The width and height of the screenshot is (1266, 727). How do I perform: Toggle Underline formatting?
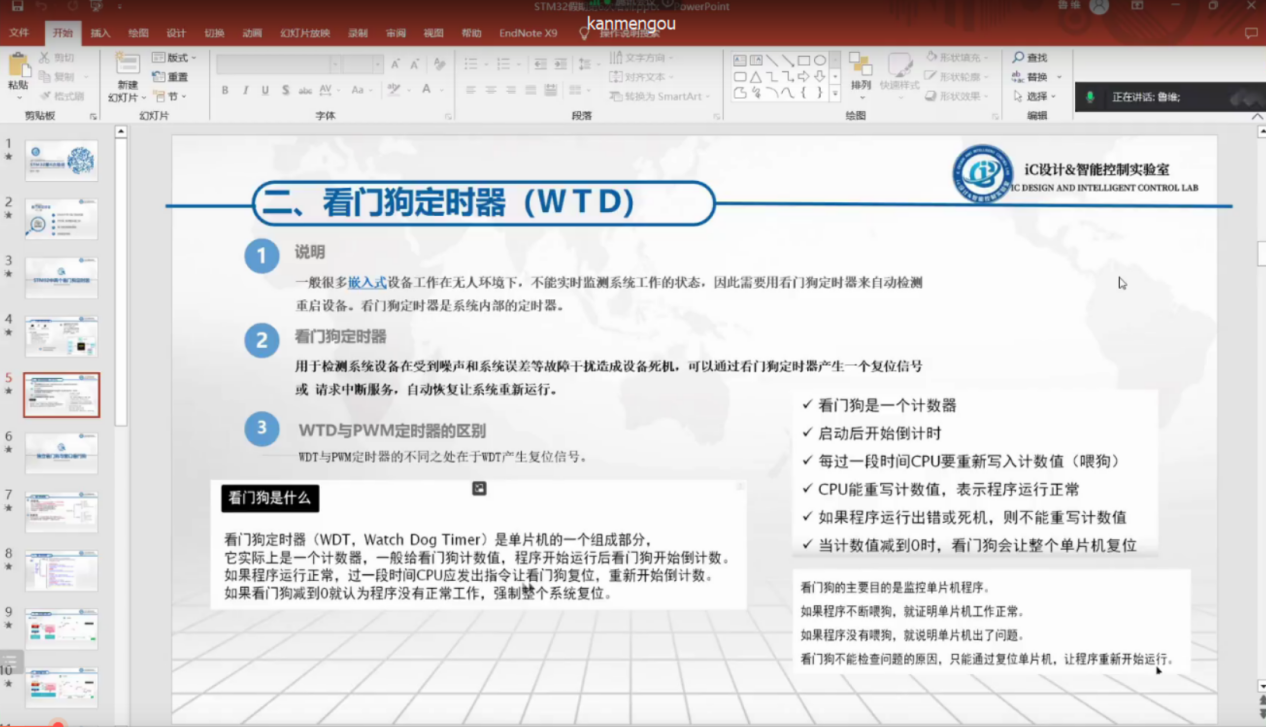point(265,90)
